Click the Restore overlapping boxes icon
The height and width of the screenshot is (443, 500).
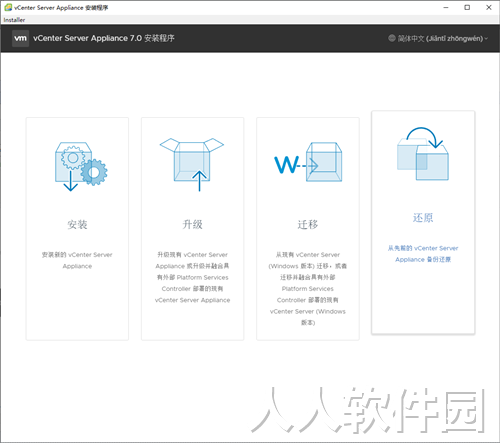(x=423, y=154)
